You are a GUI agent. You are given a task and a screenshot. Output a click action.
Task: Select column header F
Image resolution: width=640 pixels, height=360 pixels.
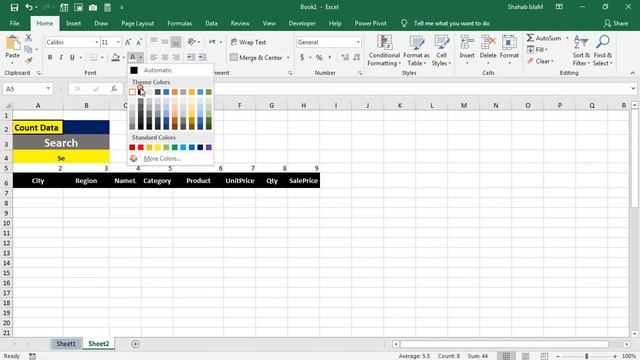pos(240,105)
